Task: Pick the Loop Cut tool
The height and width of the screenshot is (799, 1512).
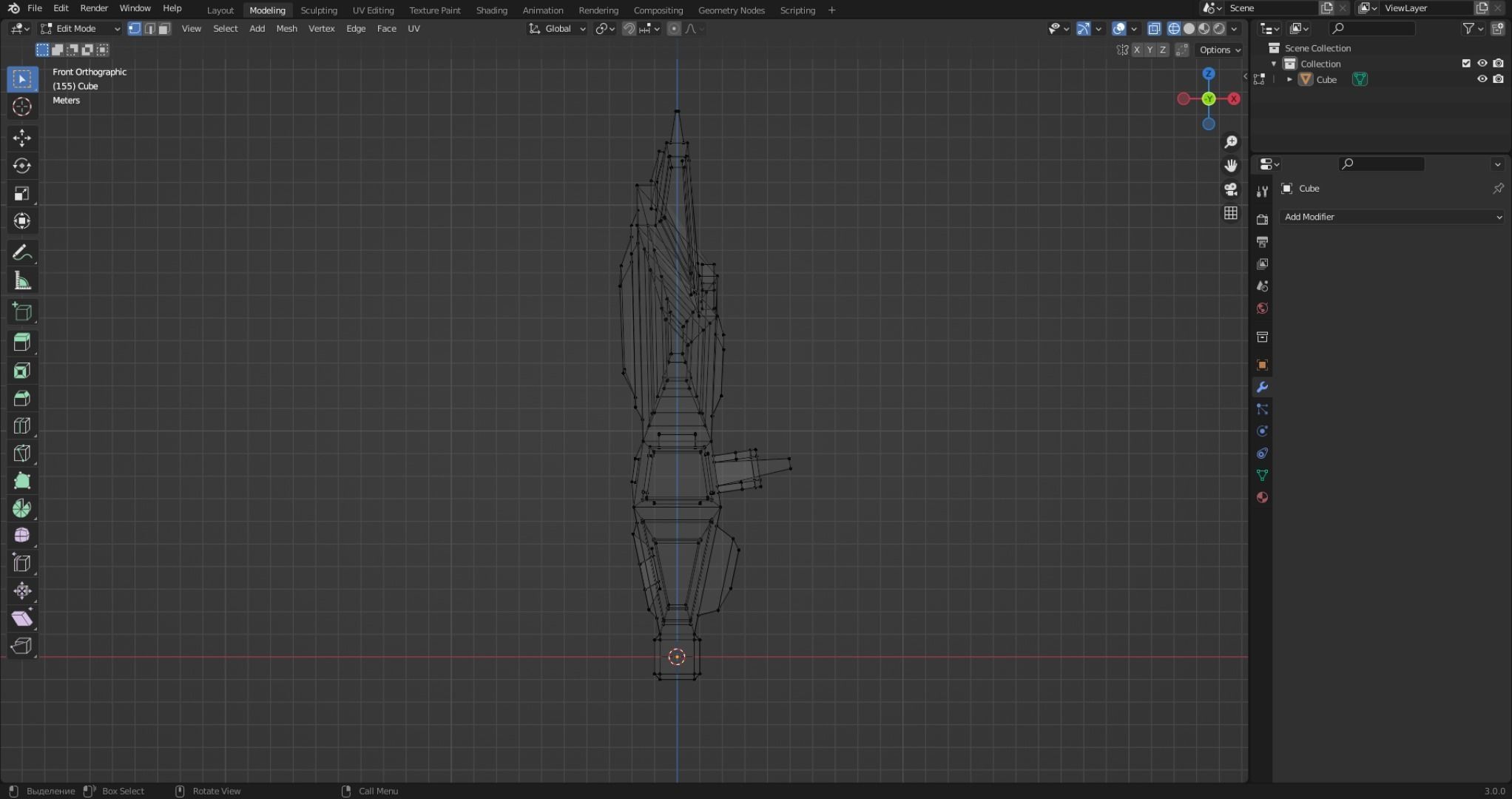Action: click(21, 426)
